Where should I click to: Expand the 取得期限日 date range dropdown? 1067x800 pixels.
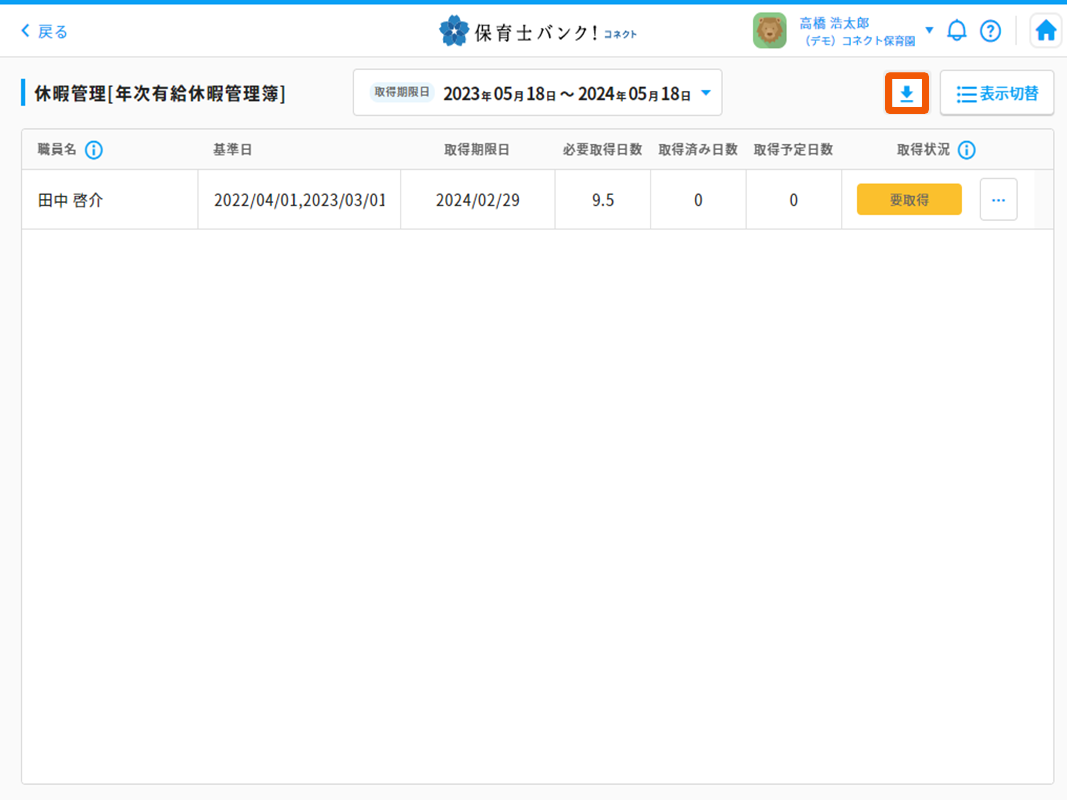[706, 93]
